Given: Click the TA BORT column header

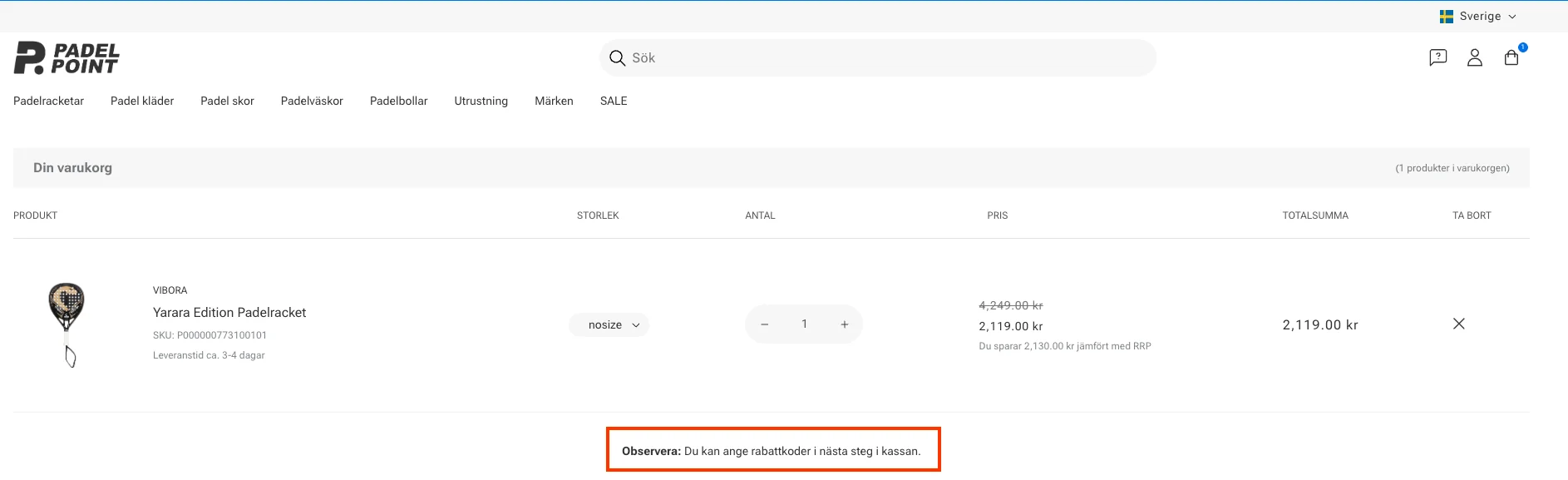Looking at the screenshot, I should coord(1472,215).
